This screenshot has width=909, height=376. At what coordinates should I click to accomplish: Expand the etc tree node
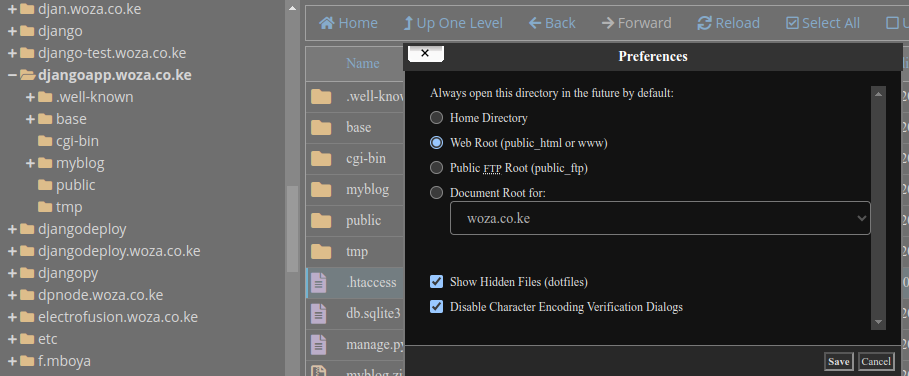tap(12, 340)
